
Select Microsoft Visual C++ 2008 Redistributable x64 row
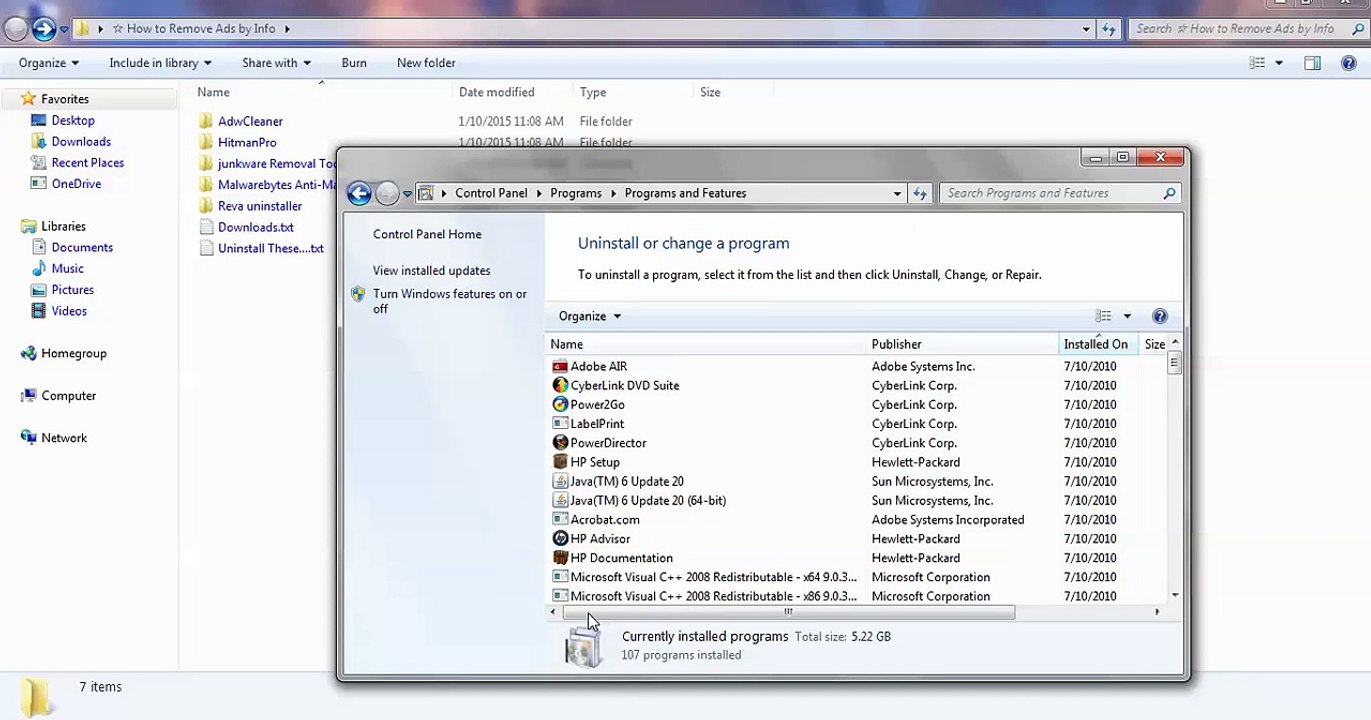(x=857, y=577)
